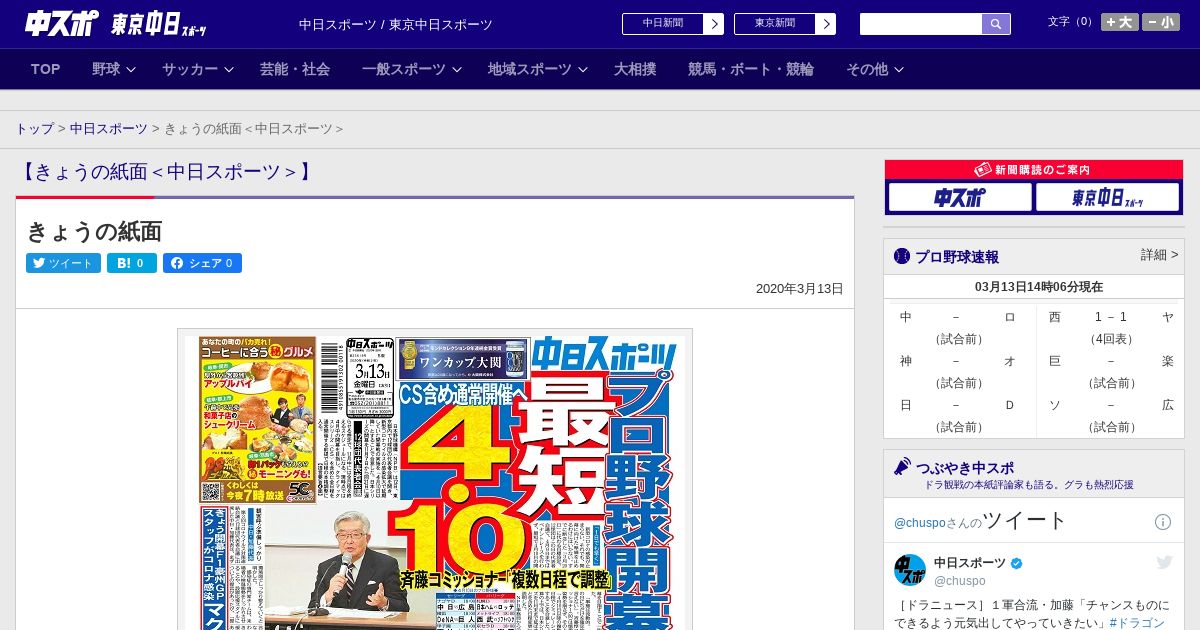Image resolution: width=1200 pixels, height=630 pixels.
Task: Expand the その他 dropdown chevron
Action: point(899,70)
